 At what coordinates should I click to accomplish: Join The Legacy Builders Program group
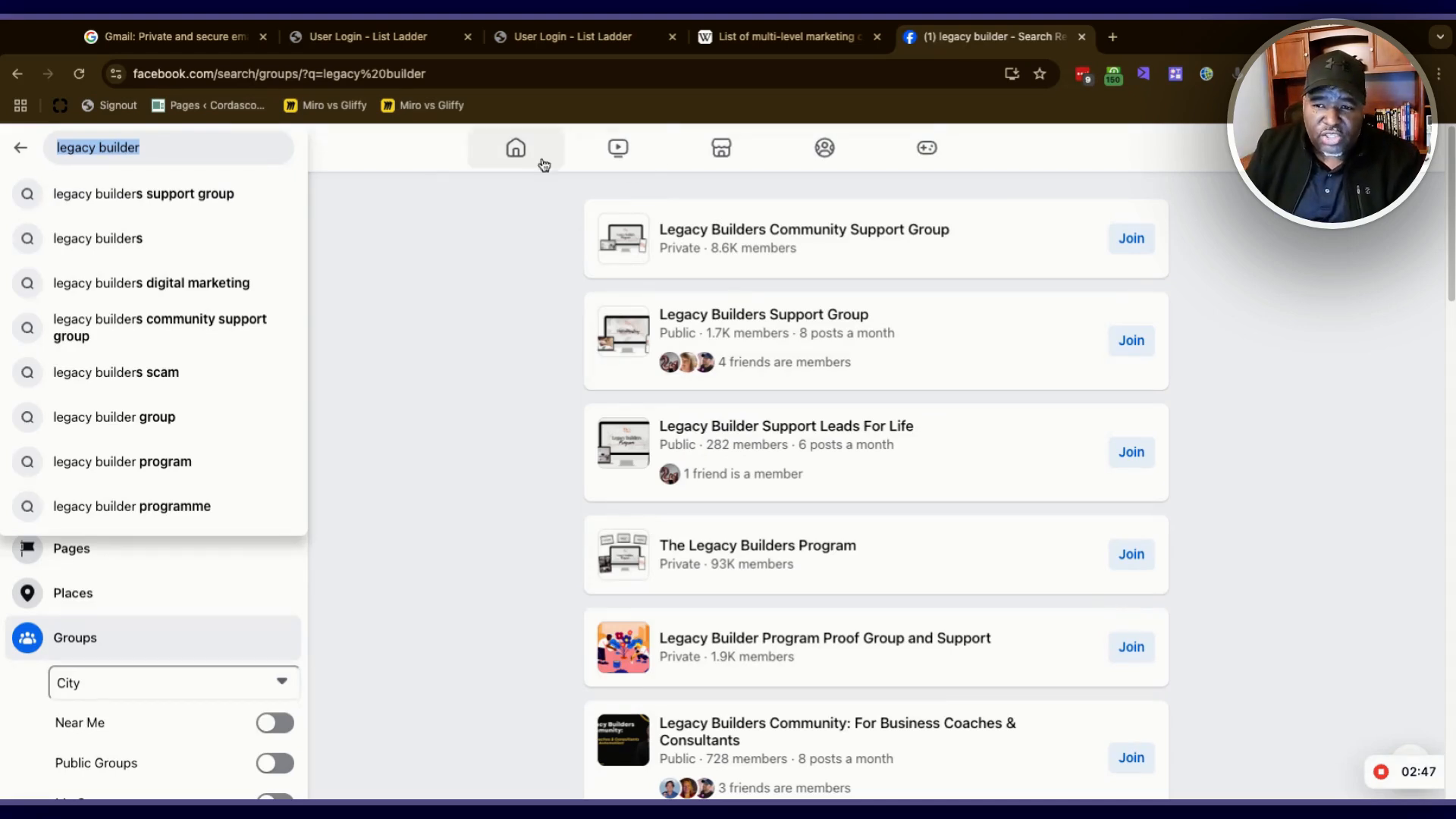1131,554
